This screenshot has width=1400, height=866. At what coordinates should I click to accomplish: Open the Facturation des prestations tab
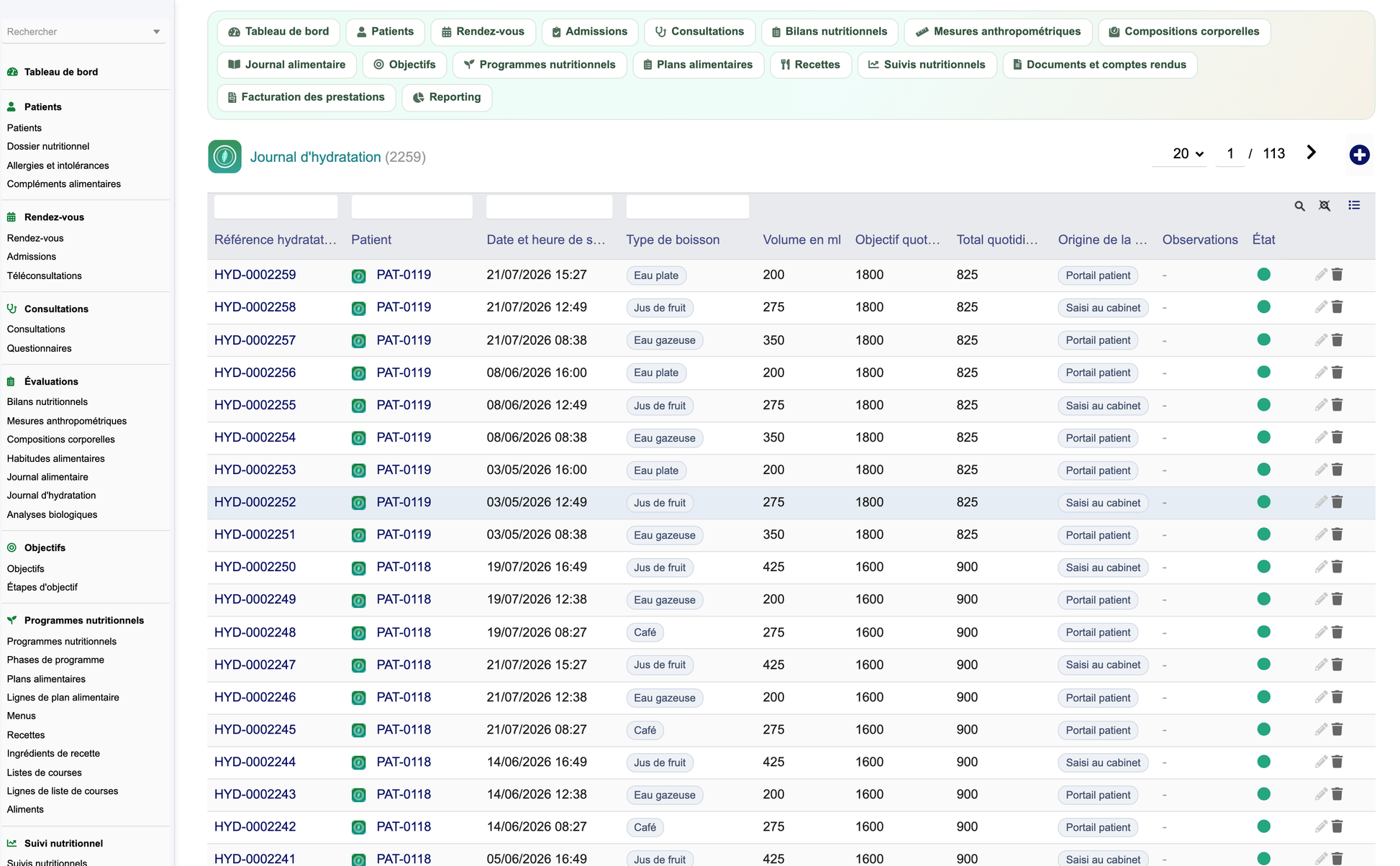click(x=306, y=97)
